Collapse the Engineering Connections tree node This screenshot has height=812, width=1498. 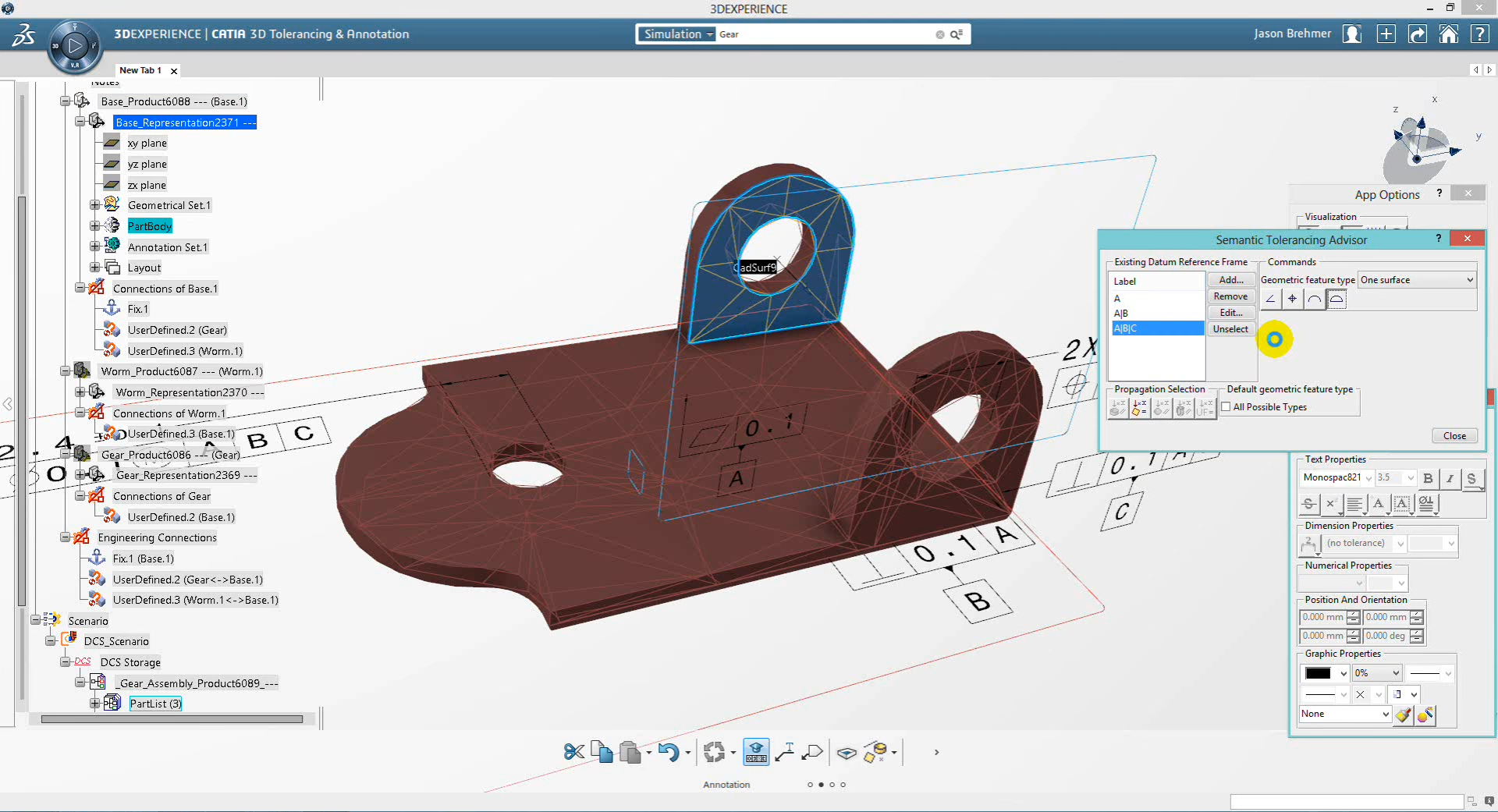click(x=66, y=537)
